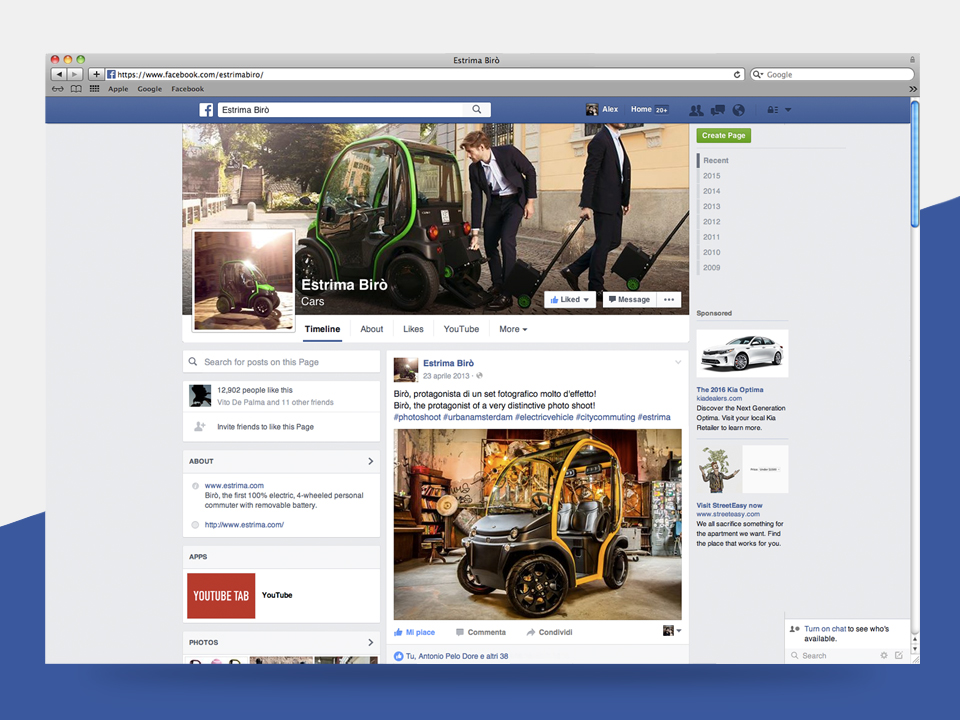Open chat options gear icon
The height and width of the screenshot is (720, 960).
click(x=883, y=655)
